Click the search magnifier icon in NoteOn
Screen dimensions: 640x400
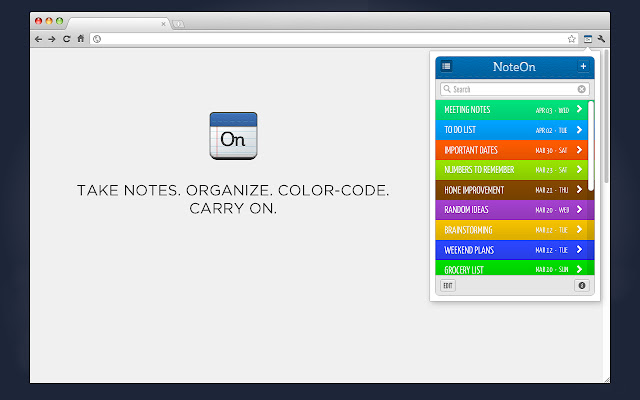pyautogui.click(x=447, y=89)
